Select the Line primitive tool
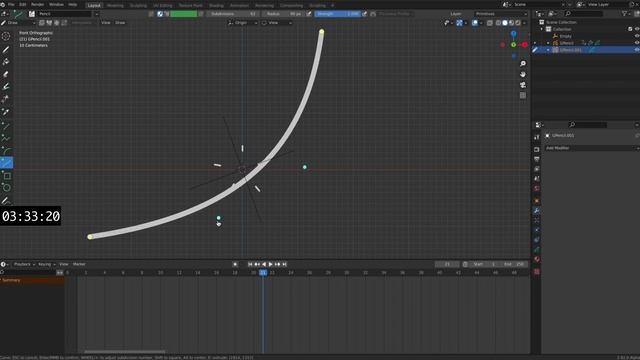640x360 pixels. click(6, 125)
